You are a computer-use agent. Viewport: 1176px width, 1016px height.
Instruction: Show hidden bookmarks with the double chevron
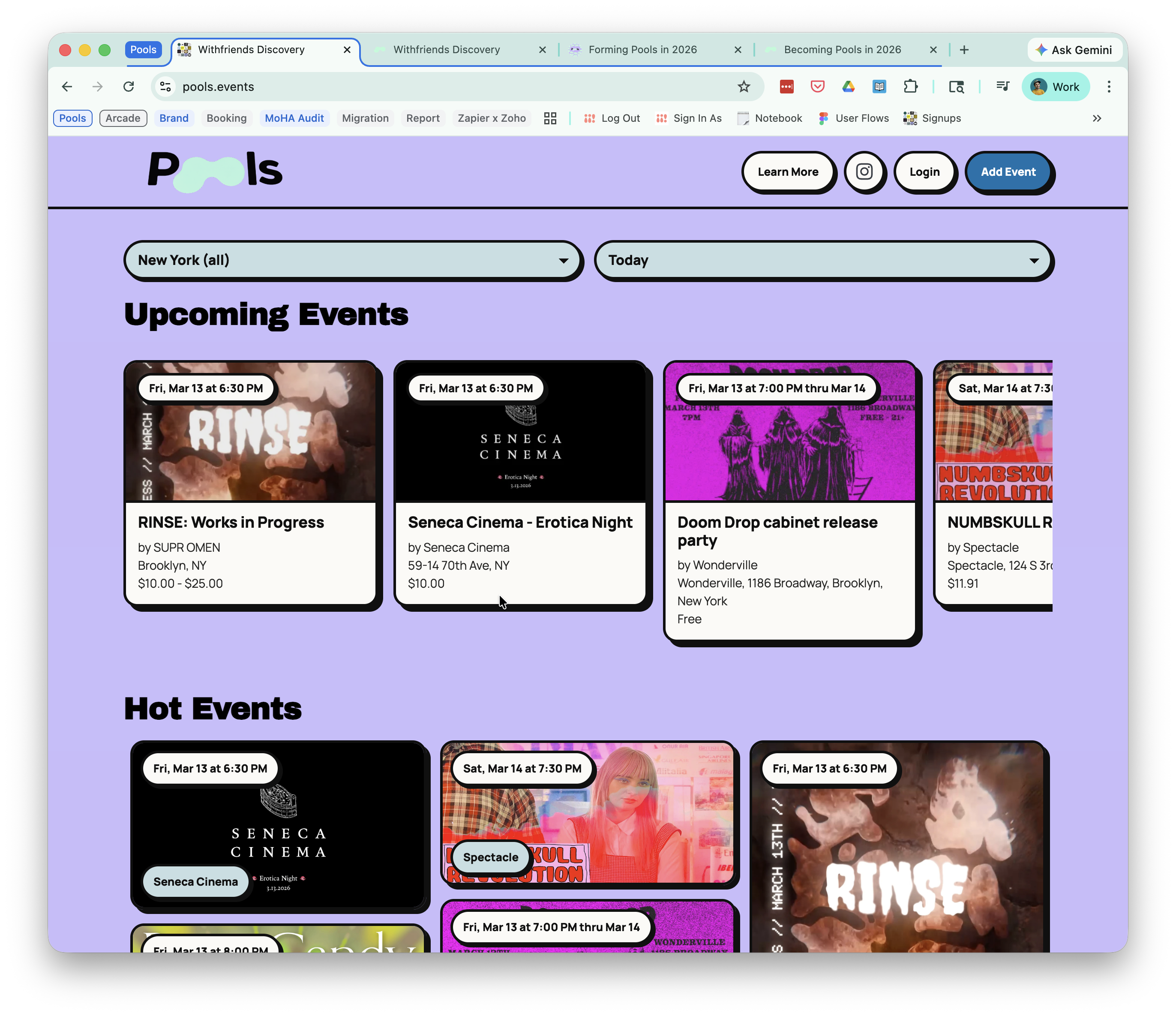1097,118
